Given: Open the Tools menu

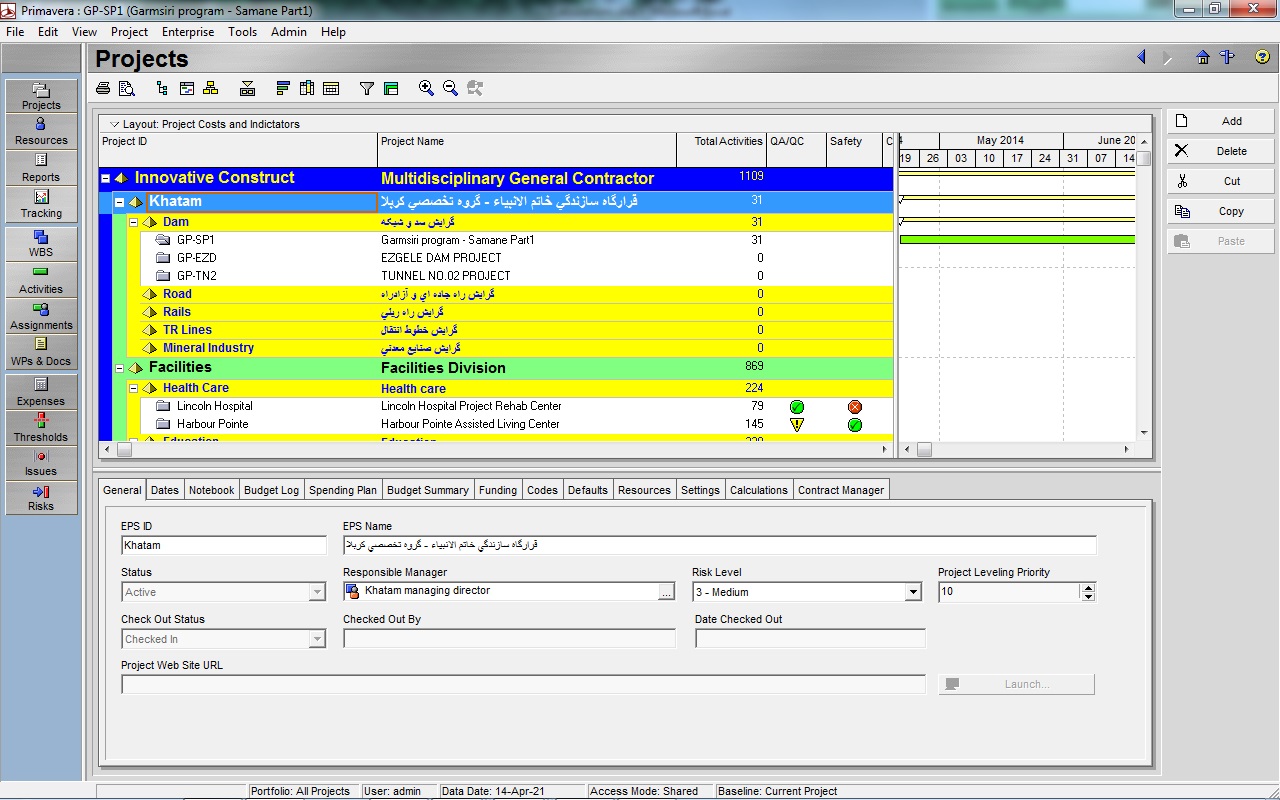Looking at the screenshot, I should click(x=243, y=32).
